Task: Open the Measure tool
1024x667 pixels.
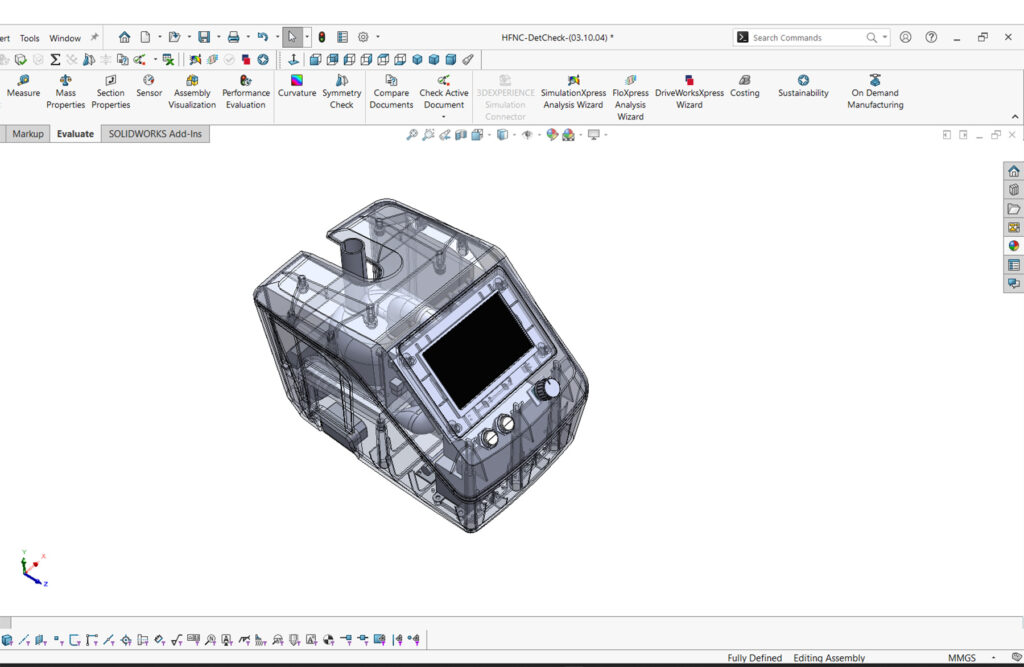Action: point(24,86)
